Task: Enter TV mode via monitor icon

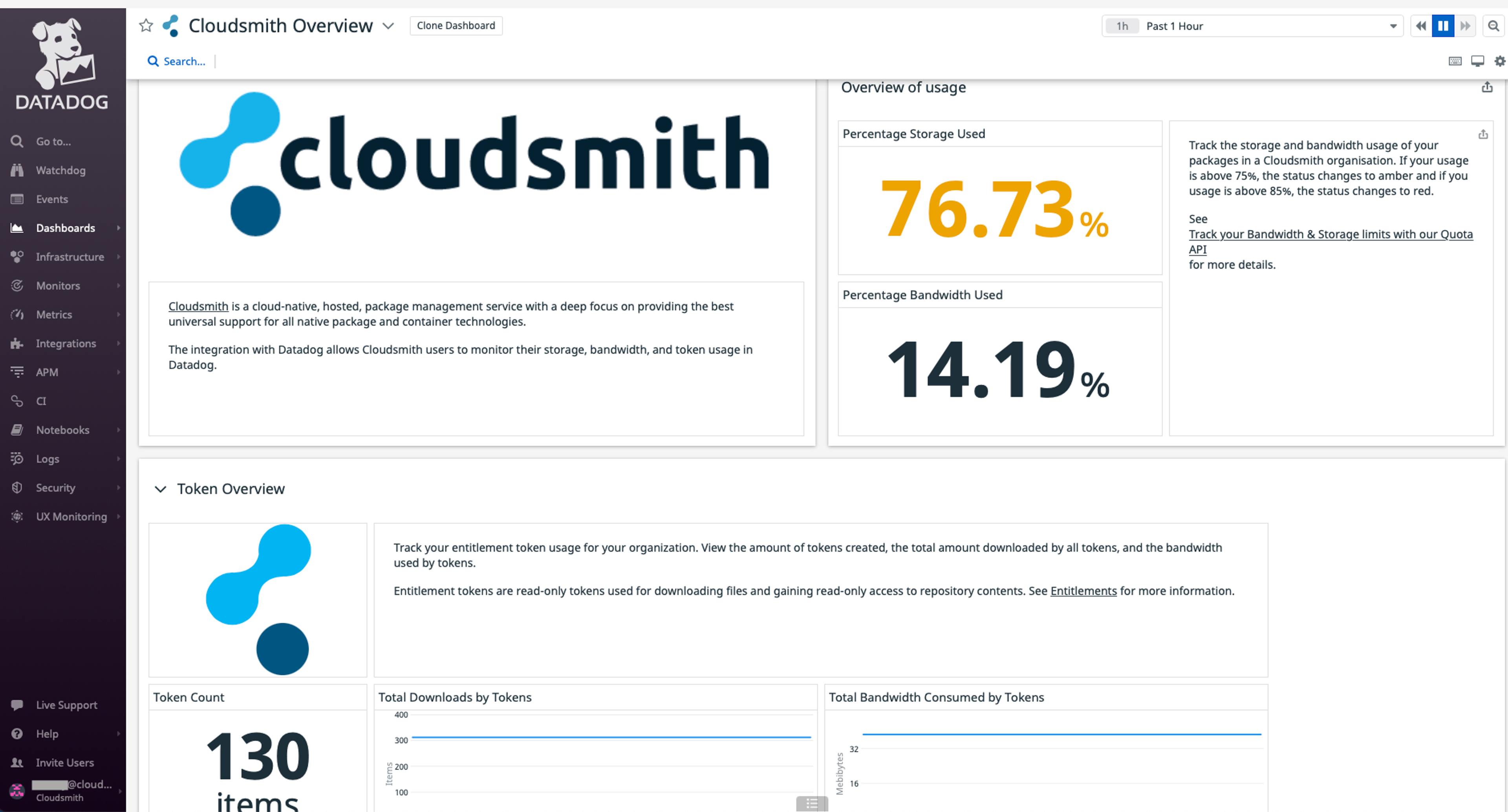Action: point(1477,61)
